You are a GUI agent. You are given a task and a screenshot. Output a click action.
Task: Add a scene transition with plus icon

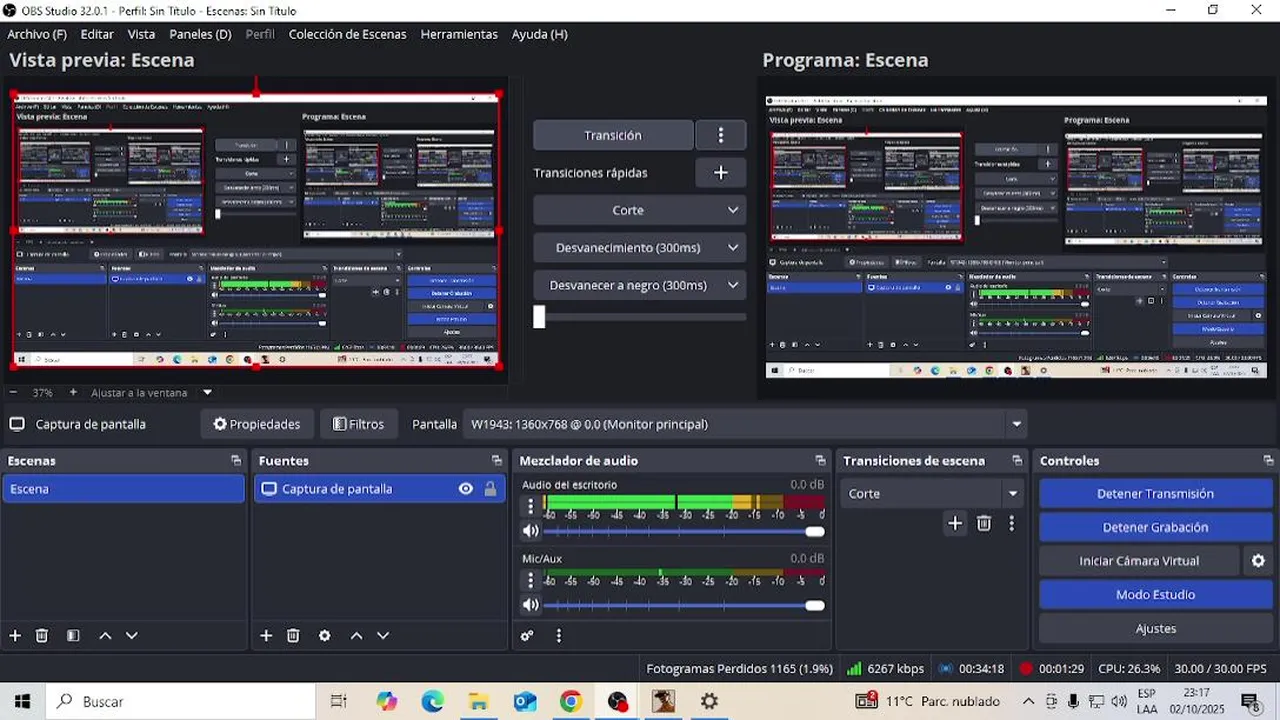955,523
